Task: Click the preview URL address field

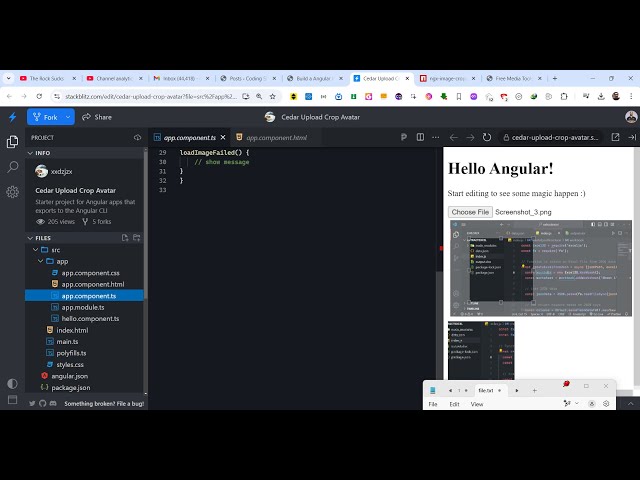Action: pyautogui.click(x=553, y=137)
